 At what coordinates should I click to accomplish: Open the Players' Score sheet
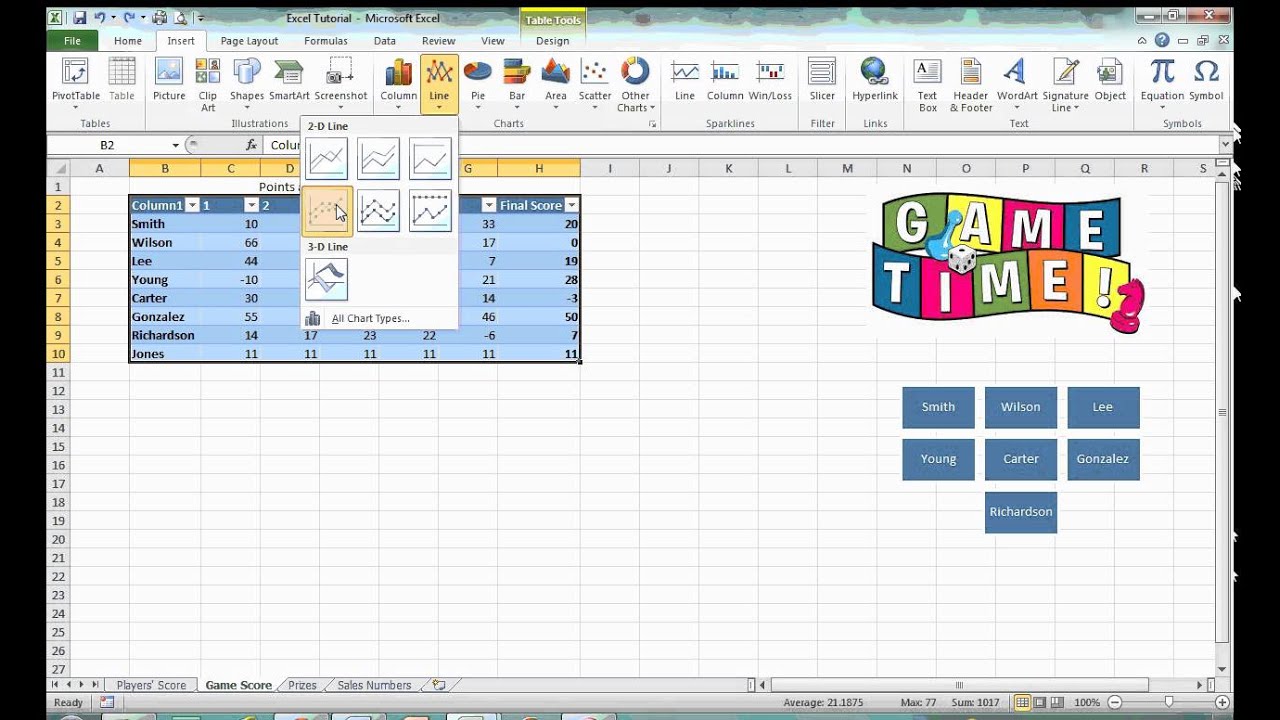pyautogui.click(x=151, y=685)
